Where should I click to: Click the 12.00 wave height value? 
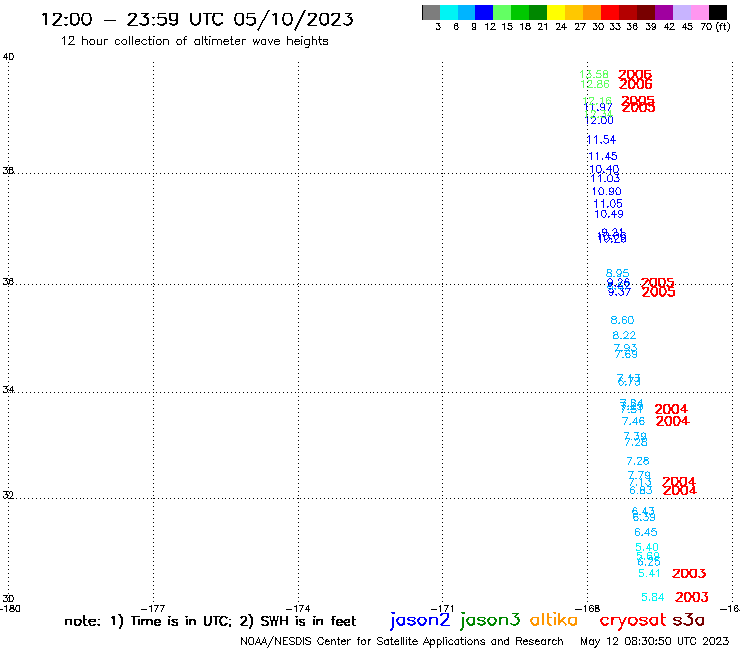pos(599,120)
